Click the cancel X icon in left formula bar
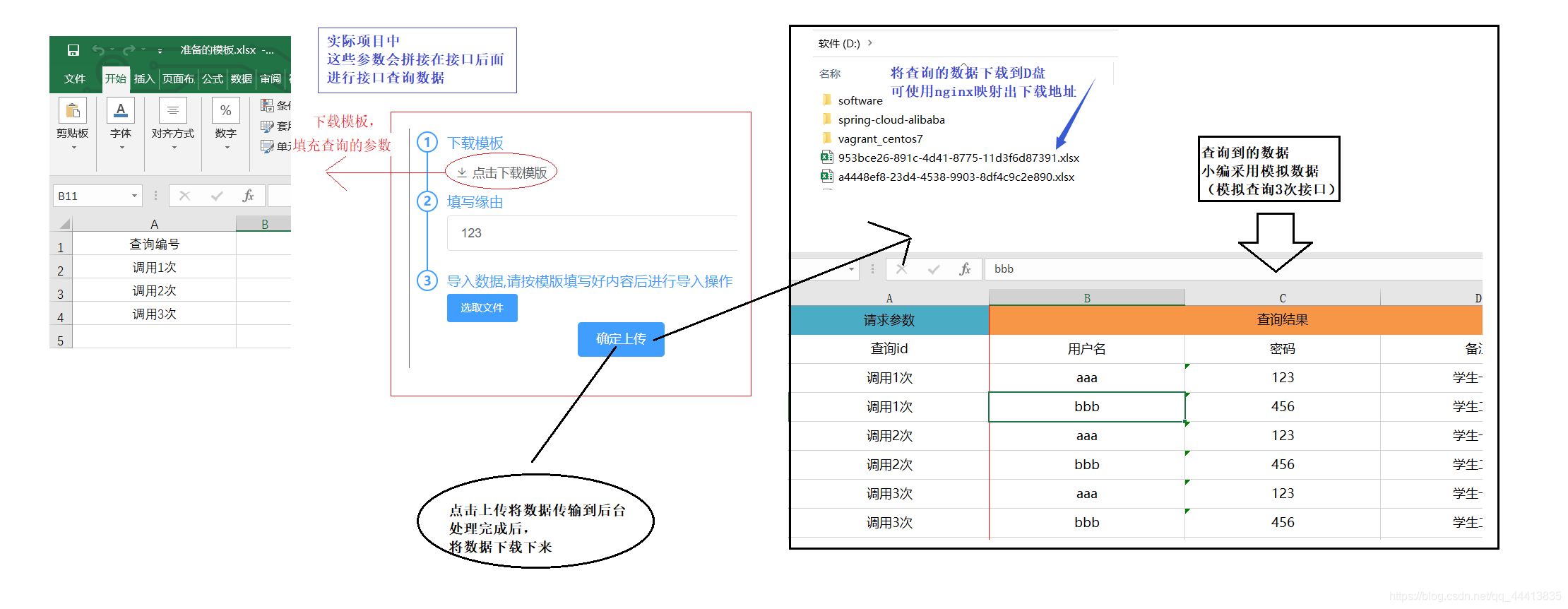Screen dimensions: 1568x609 click(x=184, y=196)
